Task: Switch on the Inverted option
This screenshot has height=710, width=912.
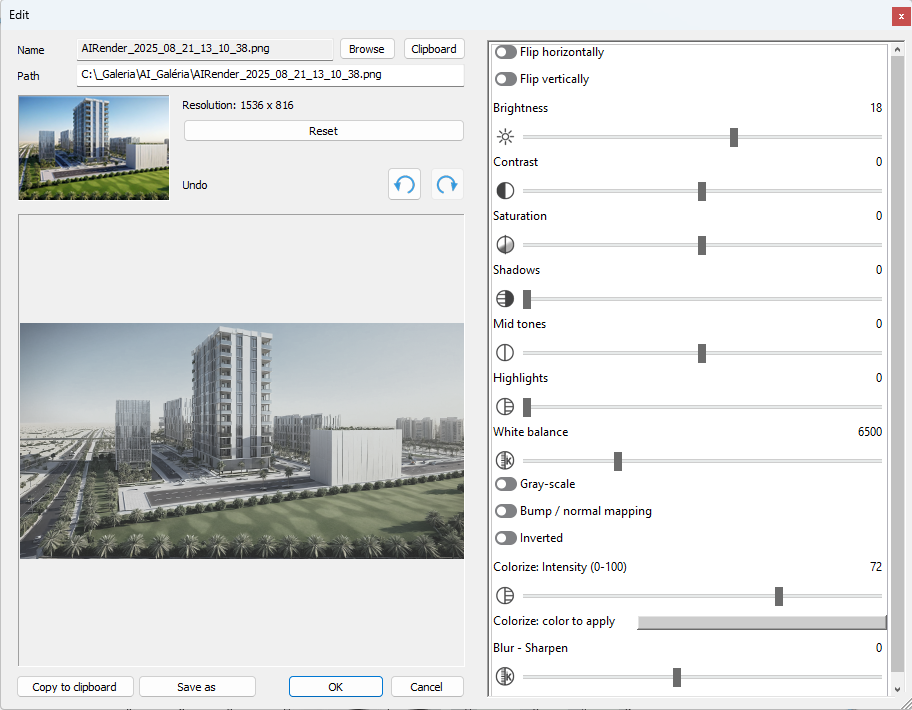Action: 506,538
